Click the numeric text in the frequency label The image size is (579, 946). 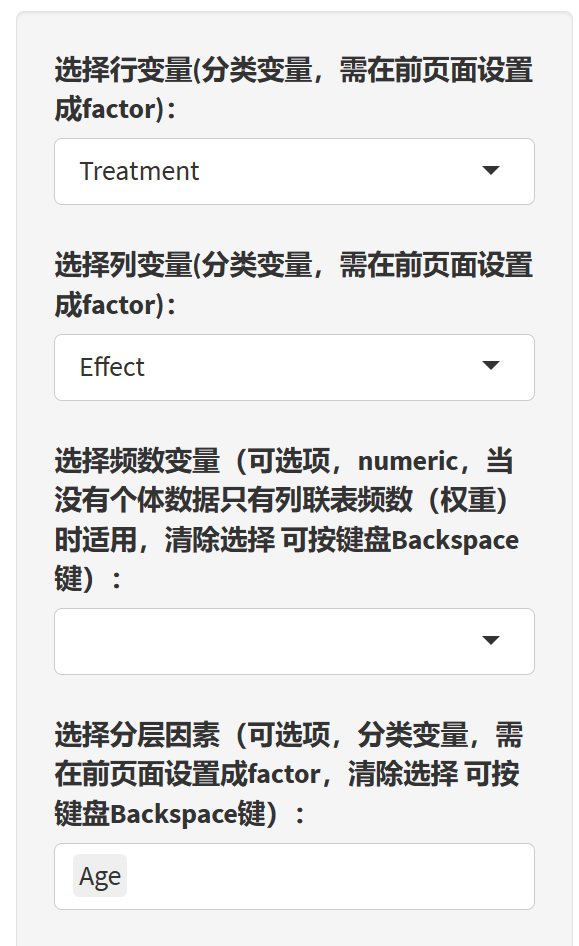[x=408, y=462]
